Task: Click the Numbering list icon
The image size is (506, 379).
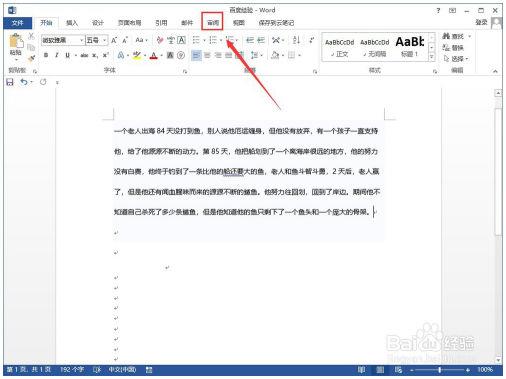Action: (x=213, y=40)
